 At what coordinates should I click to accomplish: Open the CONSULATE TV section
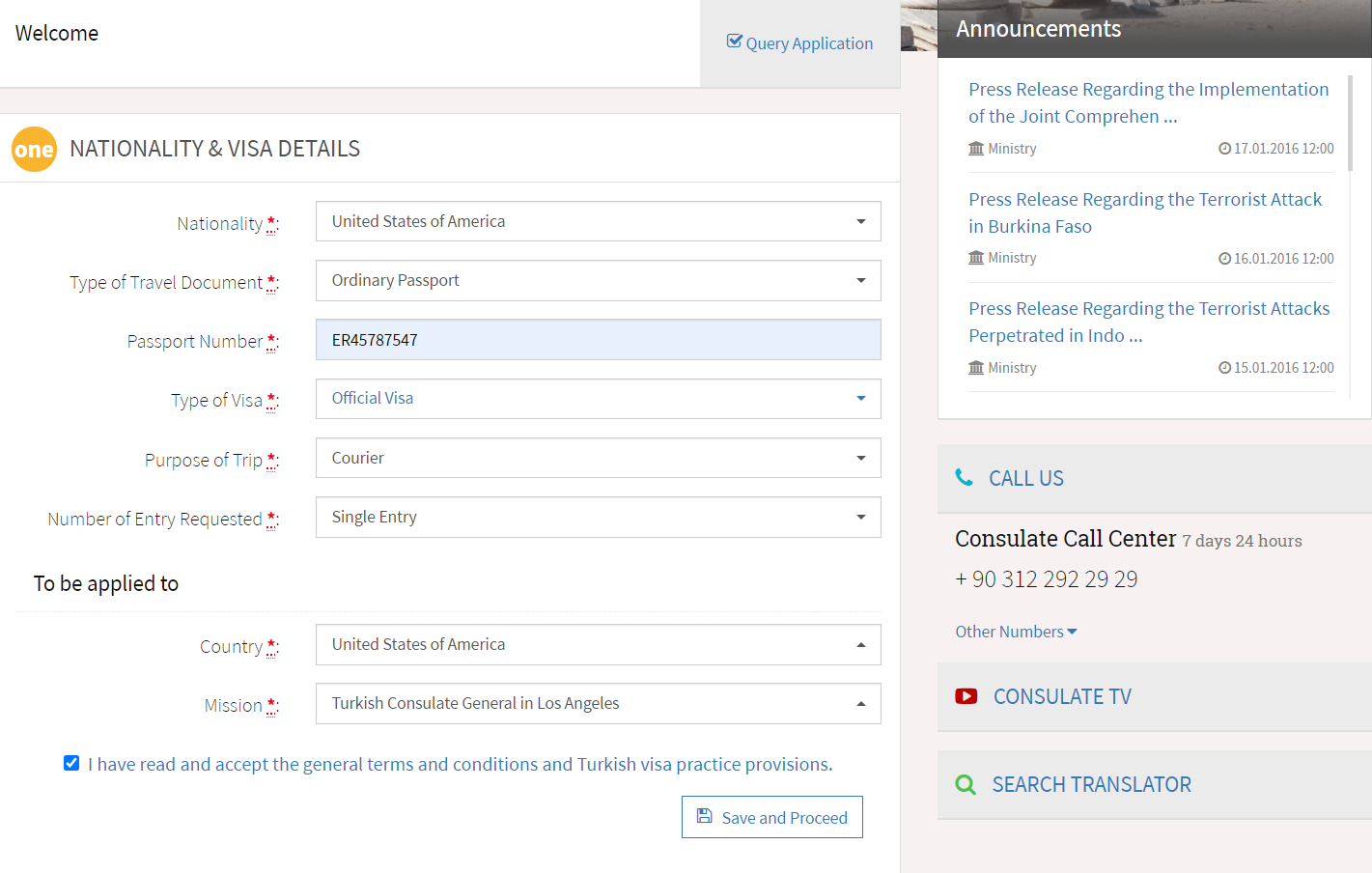tap(1154, 696)
